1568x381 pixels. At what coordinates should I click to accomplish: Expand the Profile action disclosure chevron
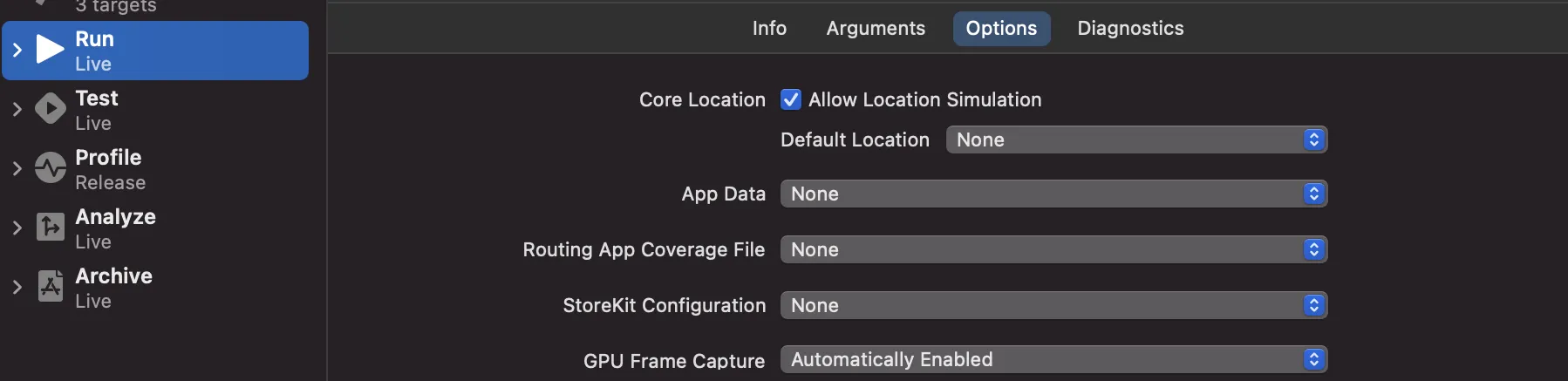(x=17, y=168)
